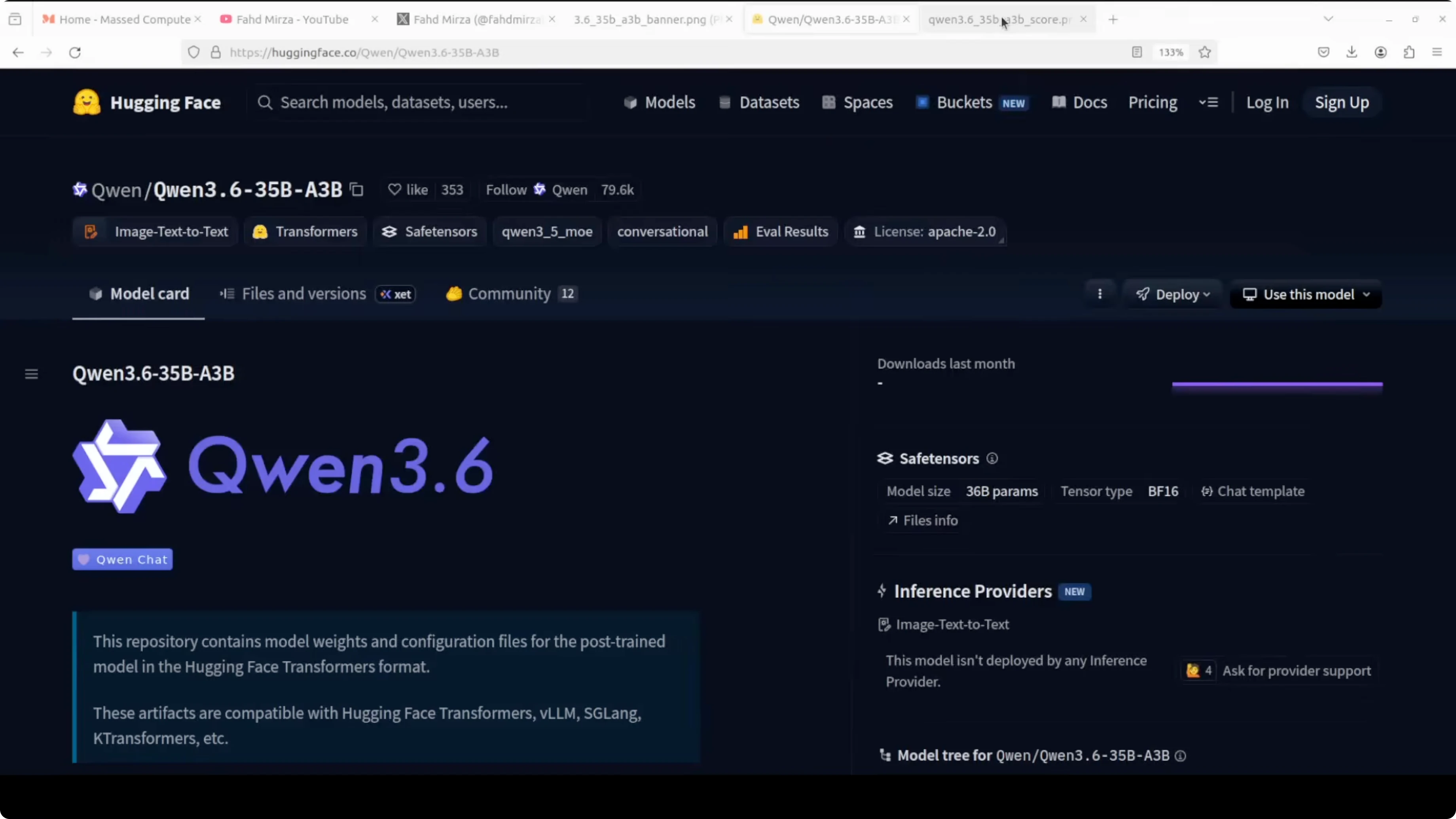Open table of contents hamburger icon

point(32,373)
